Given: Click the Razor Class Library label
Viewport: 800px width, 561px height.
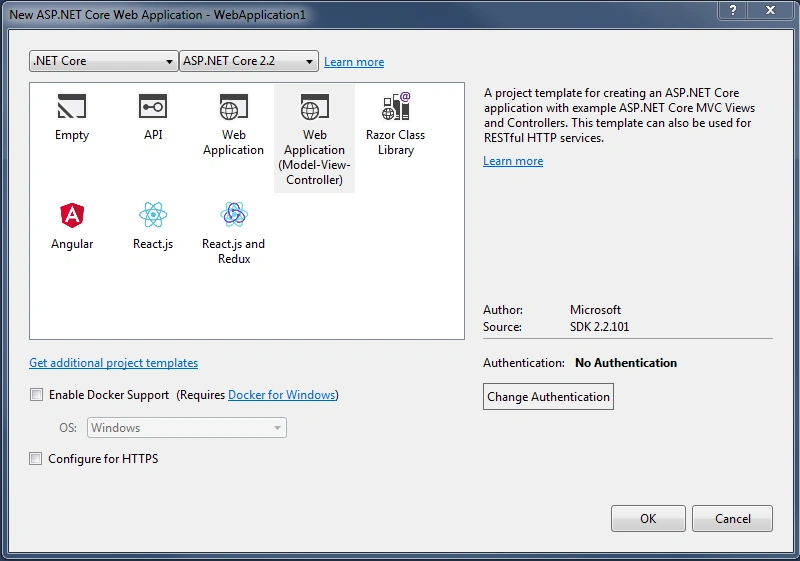Looking at the screenshot, I should point(395,142).
